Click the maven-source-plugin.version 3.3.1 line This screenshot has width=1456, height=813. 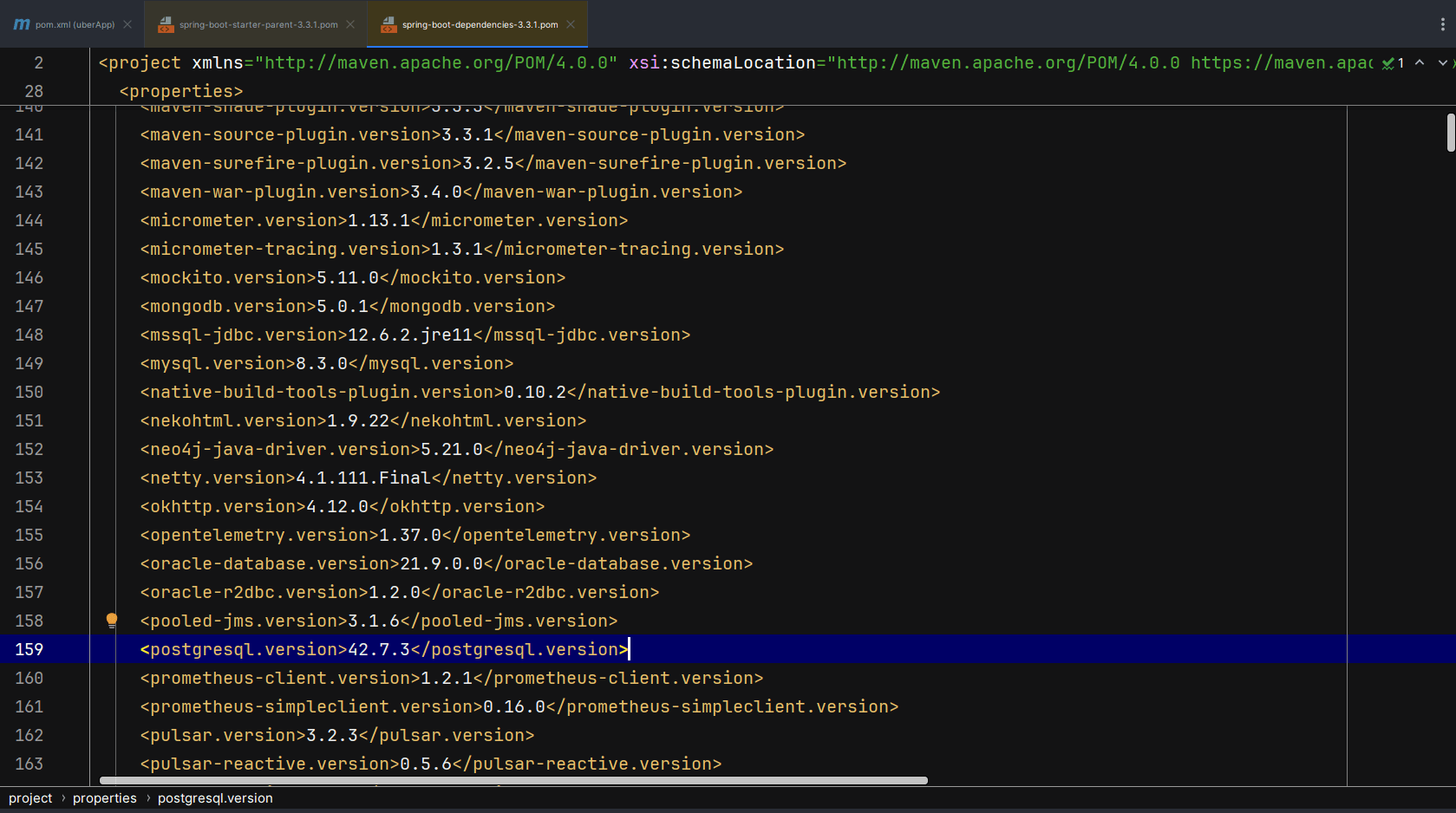(473, 134)
